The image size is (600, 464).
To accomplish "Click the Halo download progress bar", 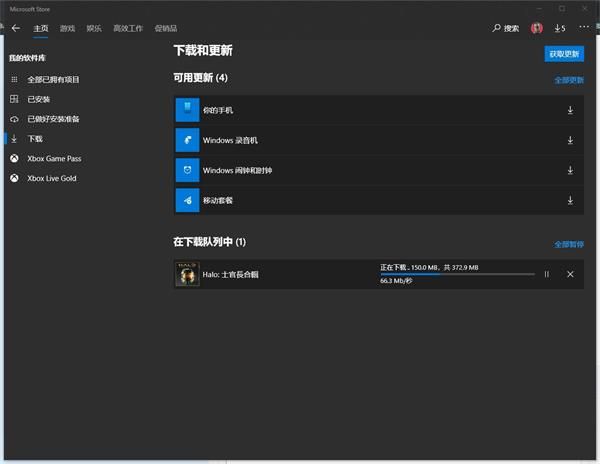I will point(457,274).
